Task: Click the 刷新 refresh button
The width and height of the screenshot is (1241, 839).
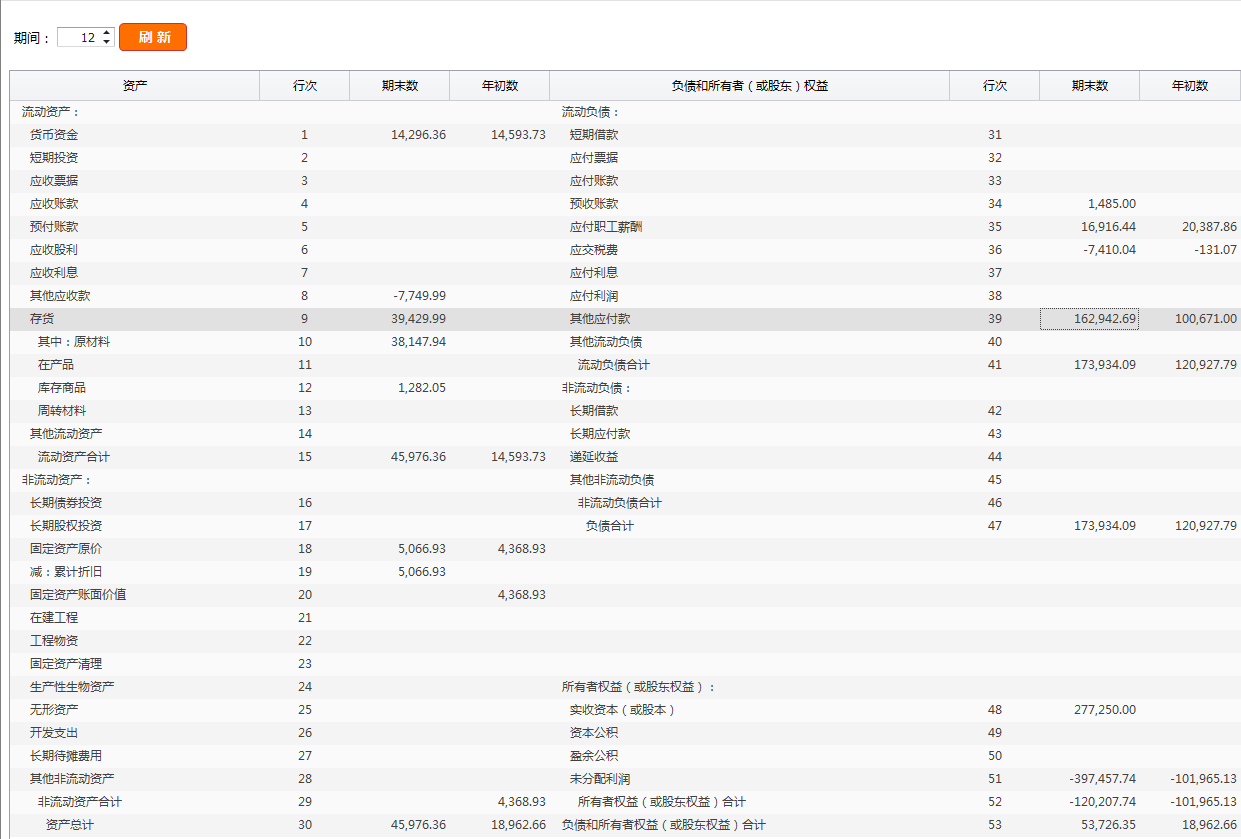Action: click(x=153, y=37)
